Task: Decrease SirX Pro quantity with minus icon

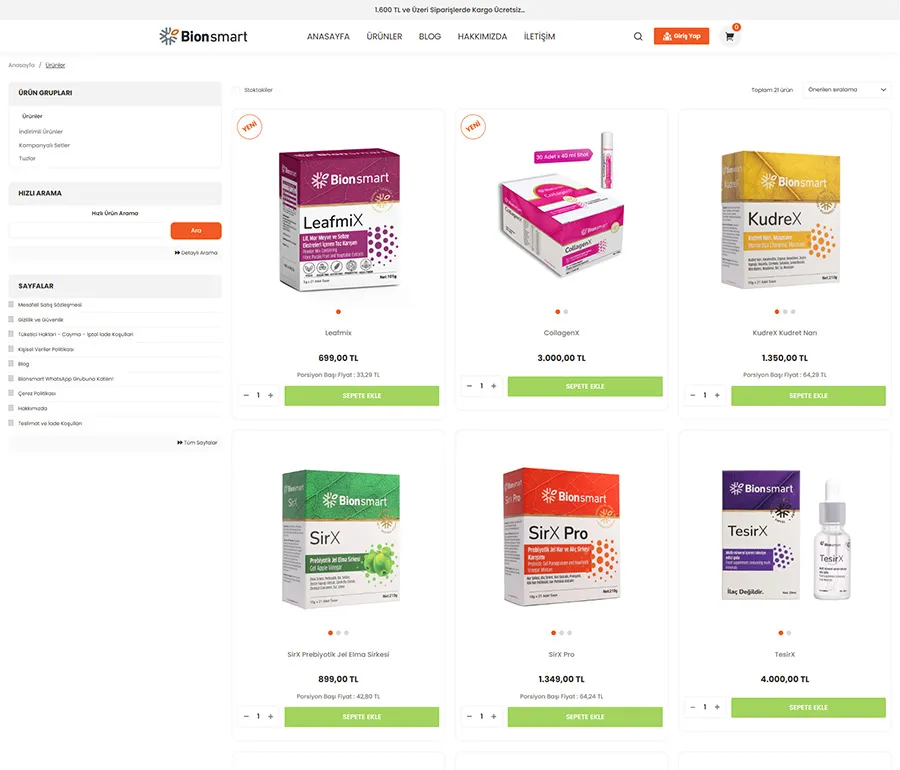Action: [470, 717]
